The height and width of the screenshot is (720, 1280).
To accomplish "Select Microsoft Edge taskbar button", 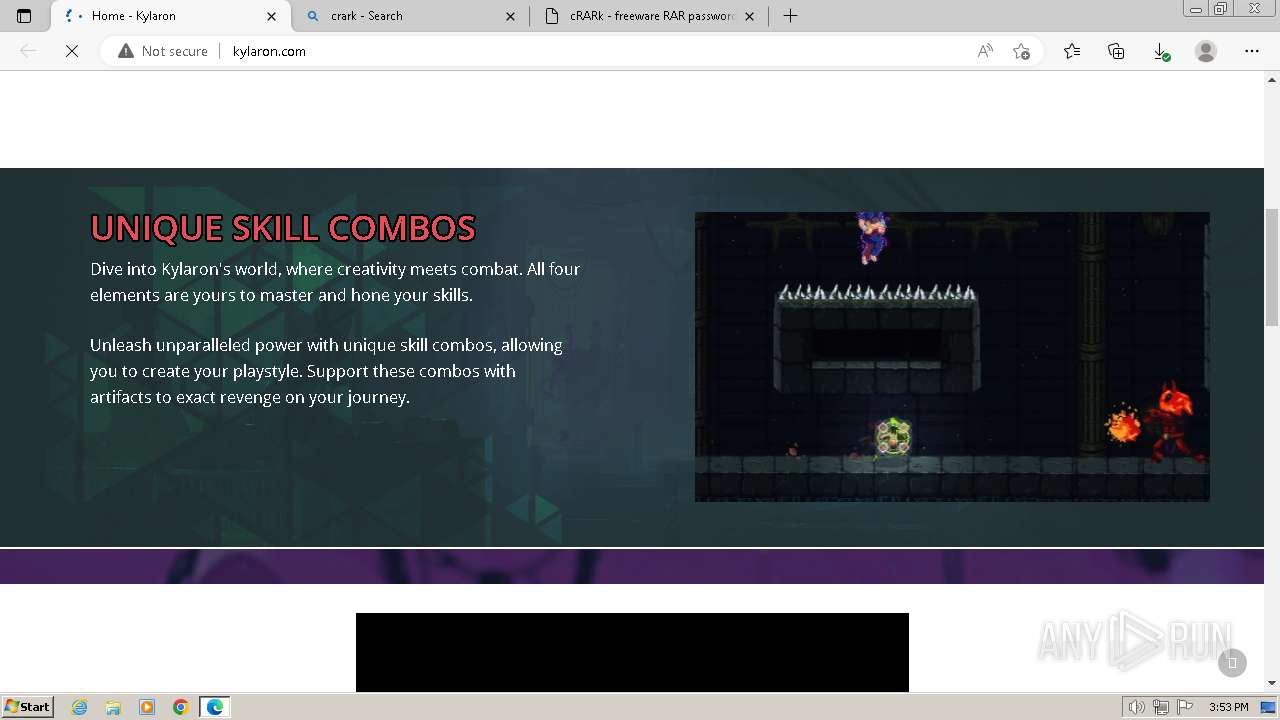I will click(x=215, y=707).
